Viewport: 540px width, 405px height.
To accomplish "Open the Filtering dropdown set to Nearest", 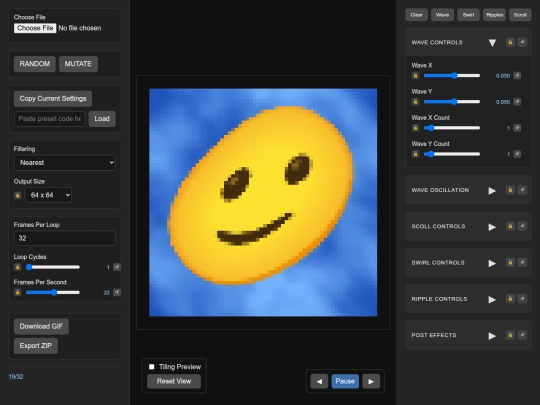I will (x=65, y=163).
